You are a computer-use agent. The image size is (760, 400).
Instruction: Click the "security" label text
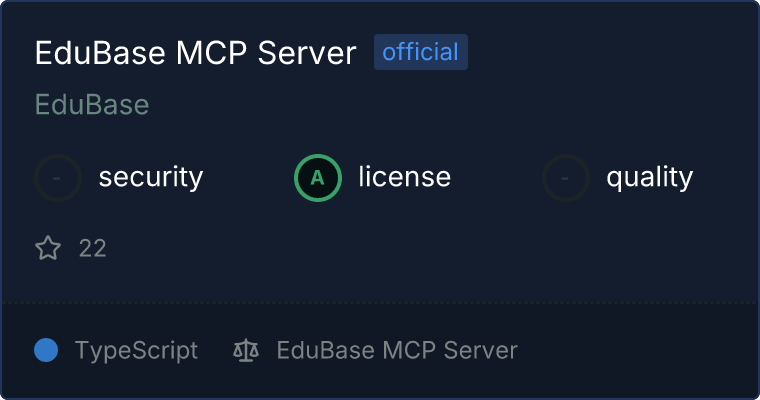[x=151, y=177]
